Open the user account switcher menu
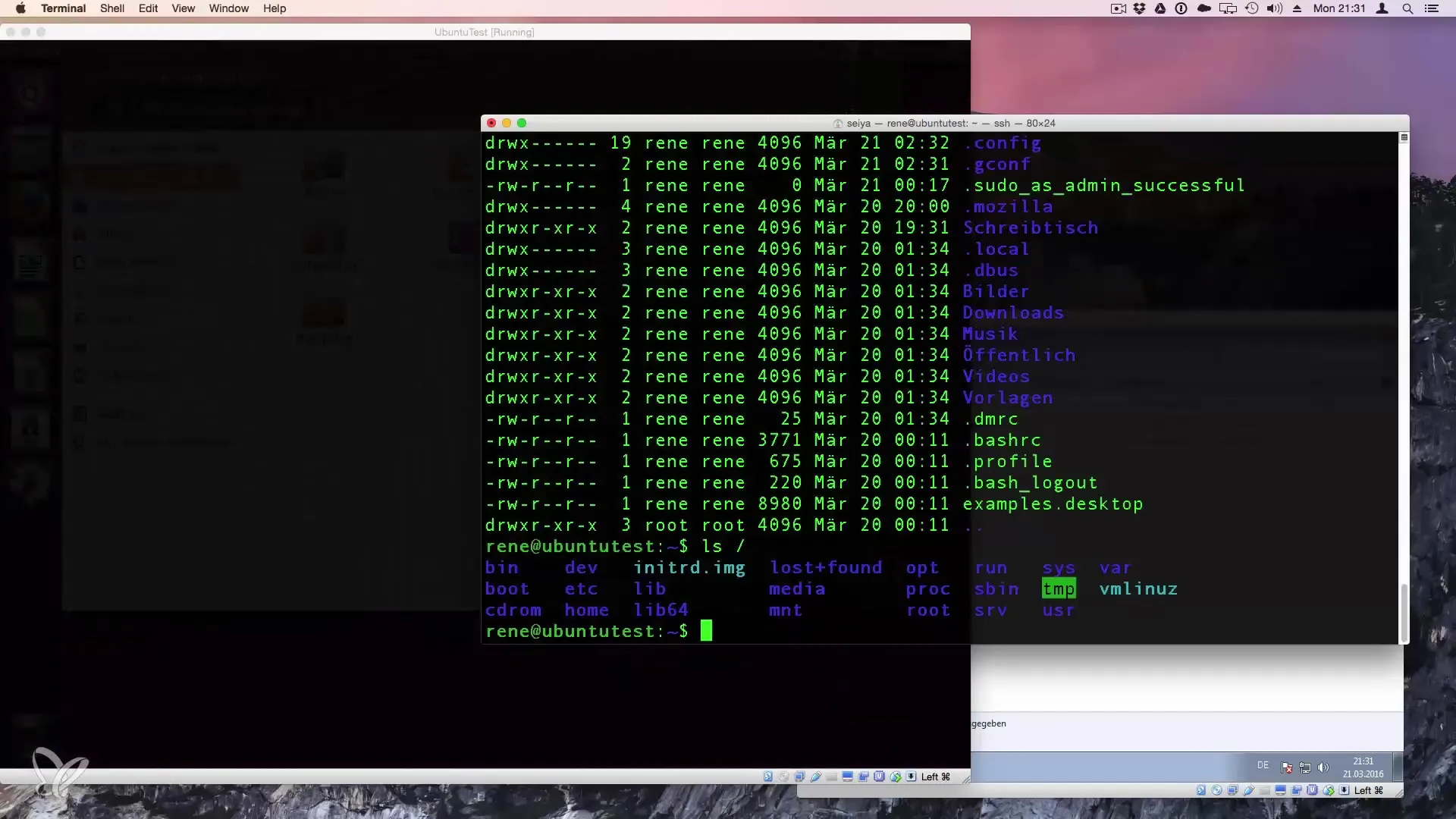The image size is (1456, 819). (x=1382, y=8)
